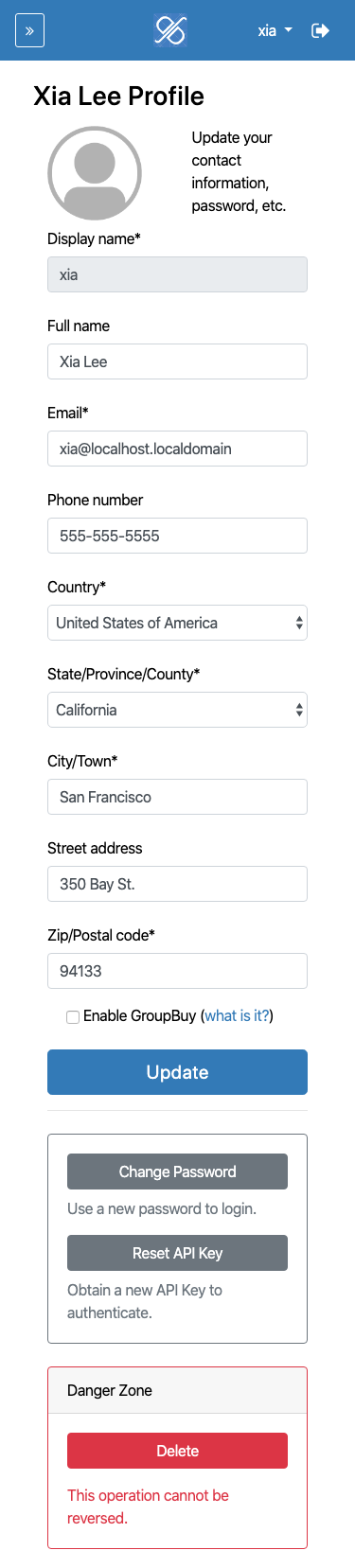355x1568 pixels.
Task: Click into the Email input field
Action: tap(177, 449)
